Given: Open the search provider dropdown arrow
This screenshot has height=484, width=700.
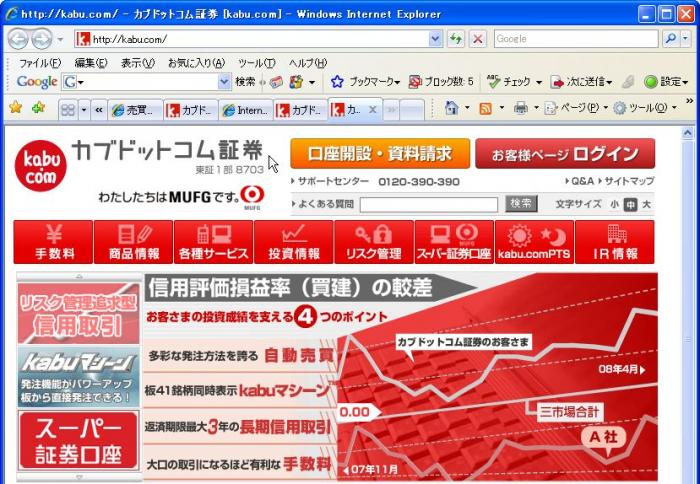Looking at the screenshot, I should 686,39.
